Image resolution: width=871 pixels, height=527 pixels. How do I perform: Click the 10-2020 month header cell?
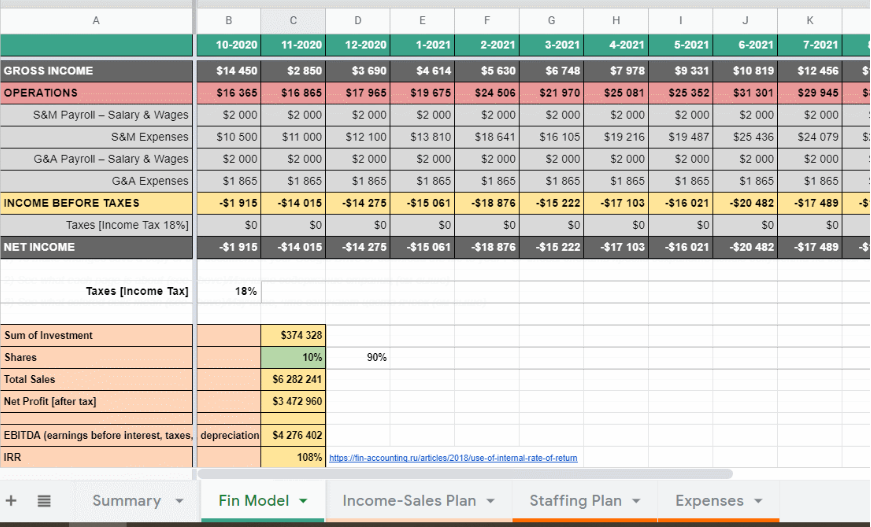pyautogui.click(x=229, y=45)
